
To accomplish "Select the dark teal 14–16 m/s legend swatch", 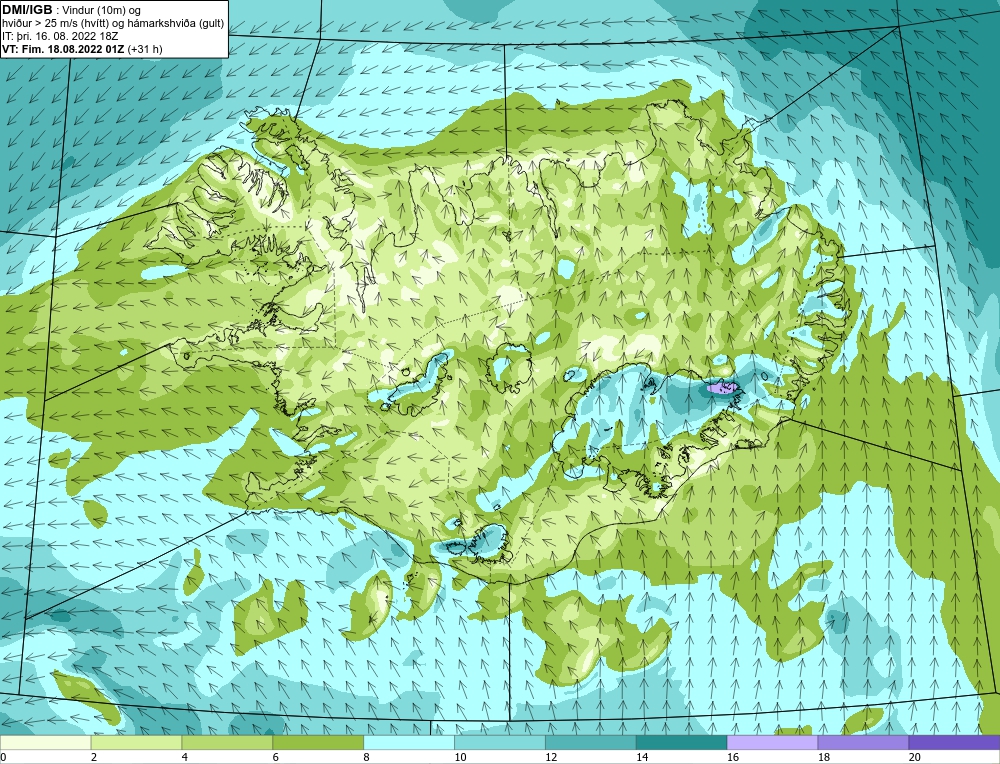I will click(x=682, y=742).
